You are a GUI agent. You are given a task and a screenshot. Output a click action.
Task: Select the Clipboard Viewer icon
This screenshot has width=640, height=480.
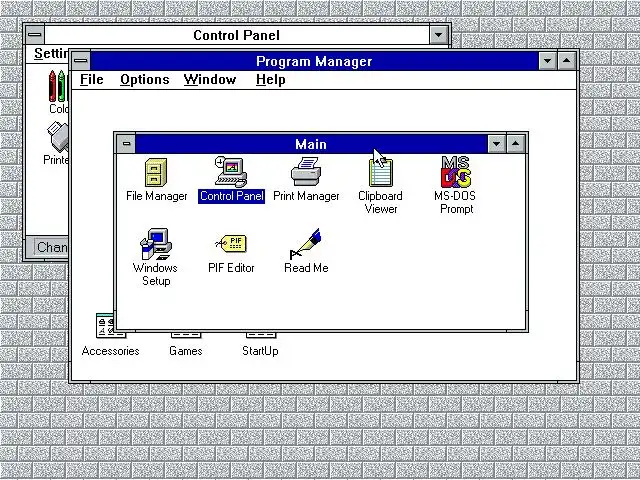pyautogui.click(x=380, y=186)
